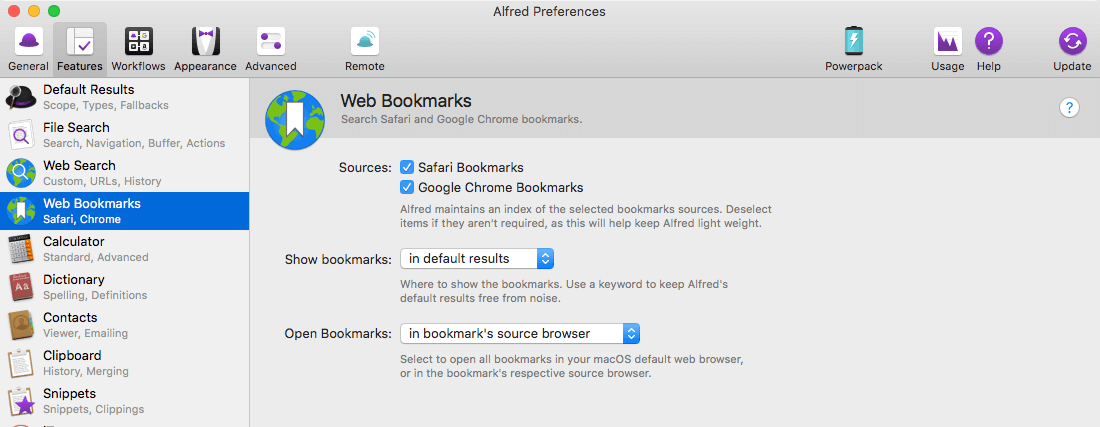Choose Clipboard History in sidebar
Screen dimensions: 1100x427
[125, 362]
